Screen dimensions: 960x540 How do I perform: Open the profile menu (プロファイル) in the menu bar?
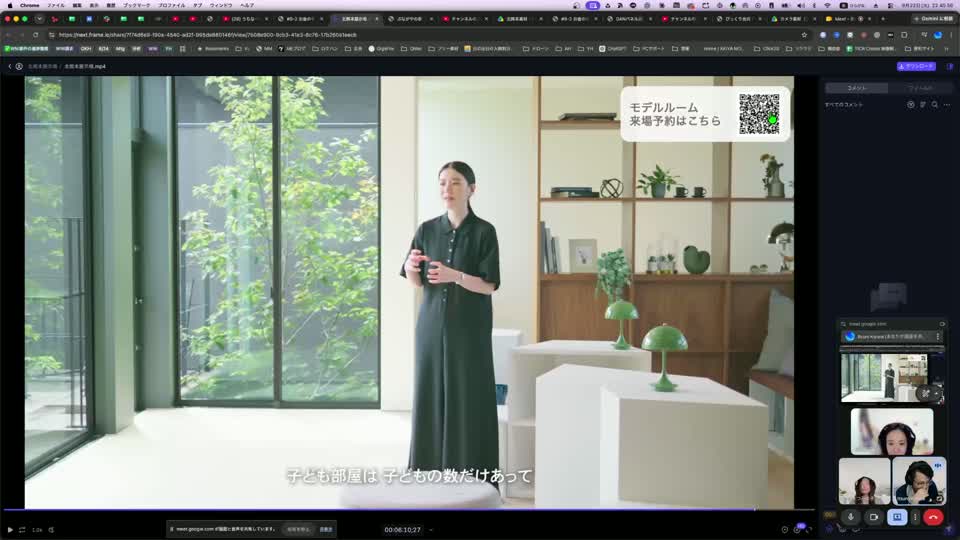(171, 5)
